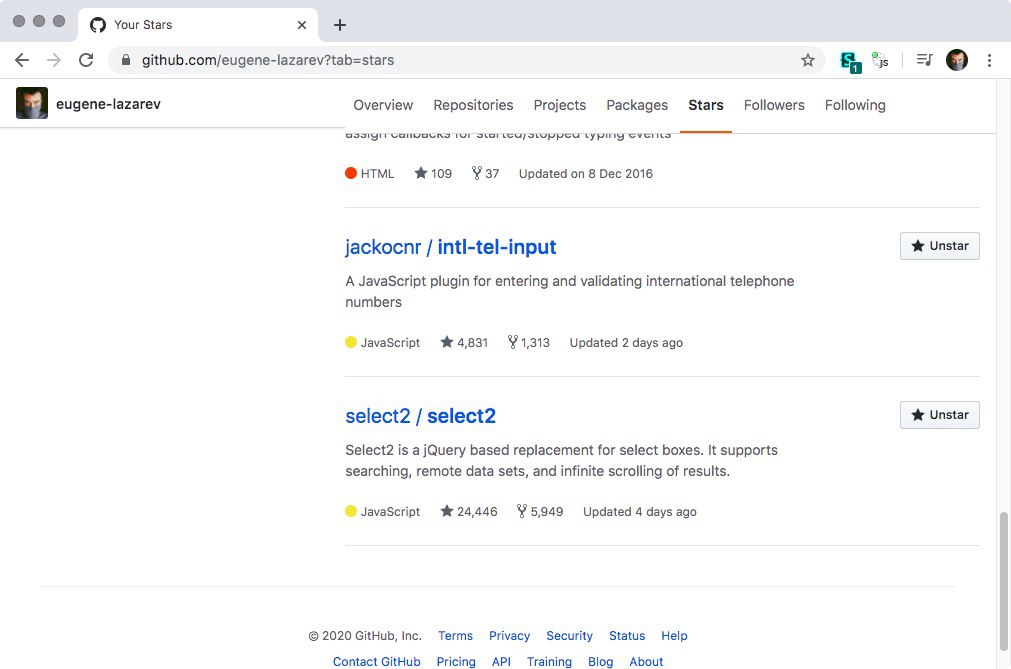Select the Stars tab
This screenshot has height=669, width=1011.
pyautogui.click(x=705, y=105)
